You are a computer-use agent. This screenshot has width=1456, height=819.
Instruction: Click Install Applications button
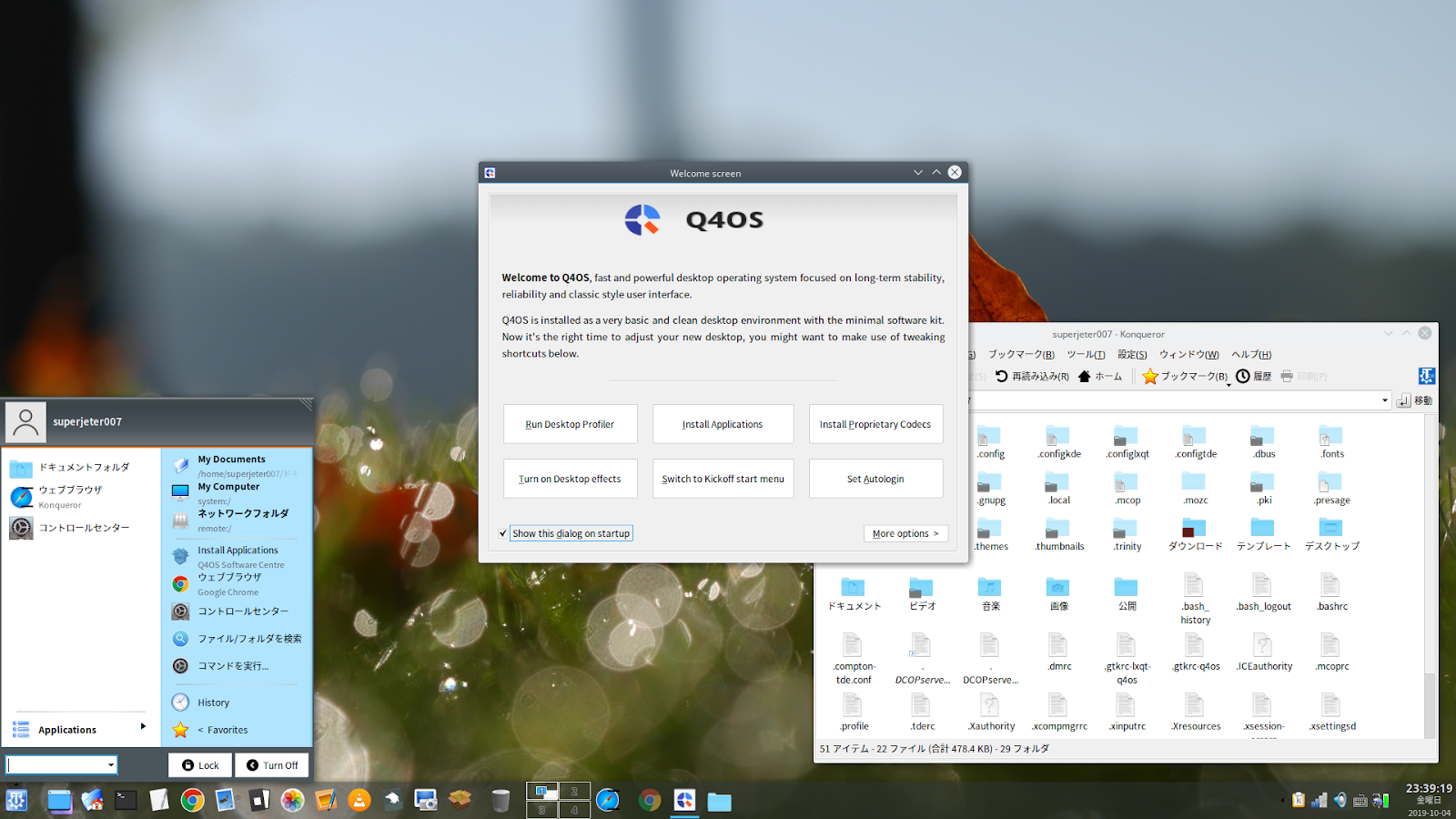click(x=723, y=424)
